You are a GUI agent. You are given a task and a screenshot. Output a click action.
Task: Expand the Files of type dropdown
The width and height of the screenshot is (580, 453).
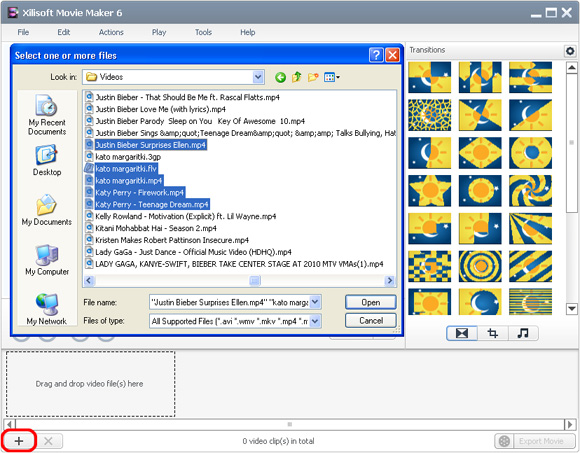pyautogui.click(x=315, y=321)
